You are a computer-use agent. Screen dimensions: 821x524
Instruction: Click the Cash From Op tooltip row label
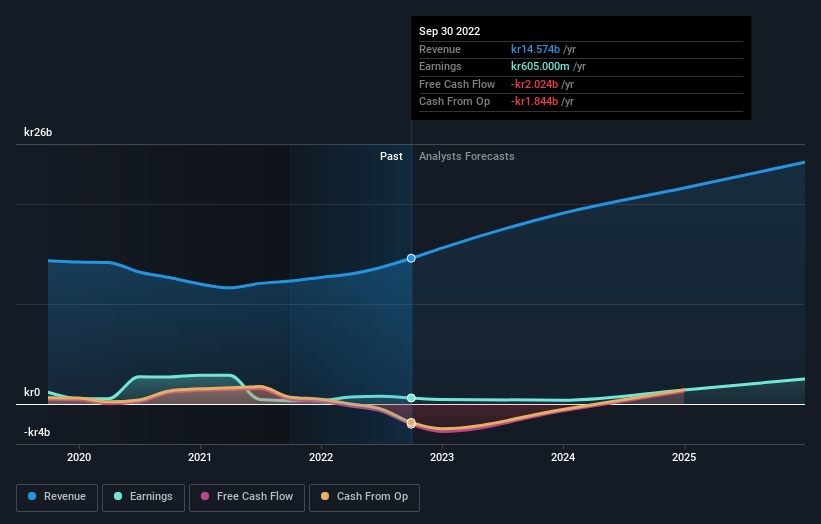[x=454, y=102]
